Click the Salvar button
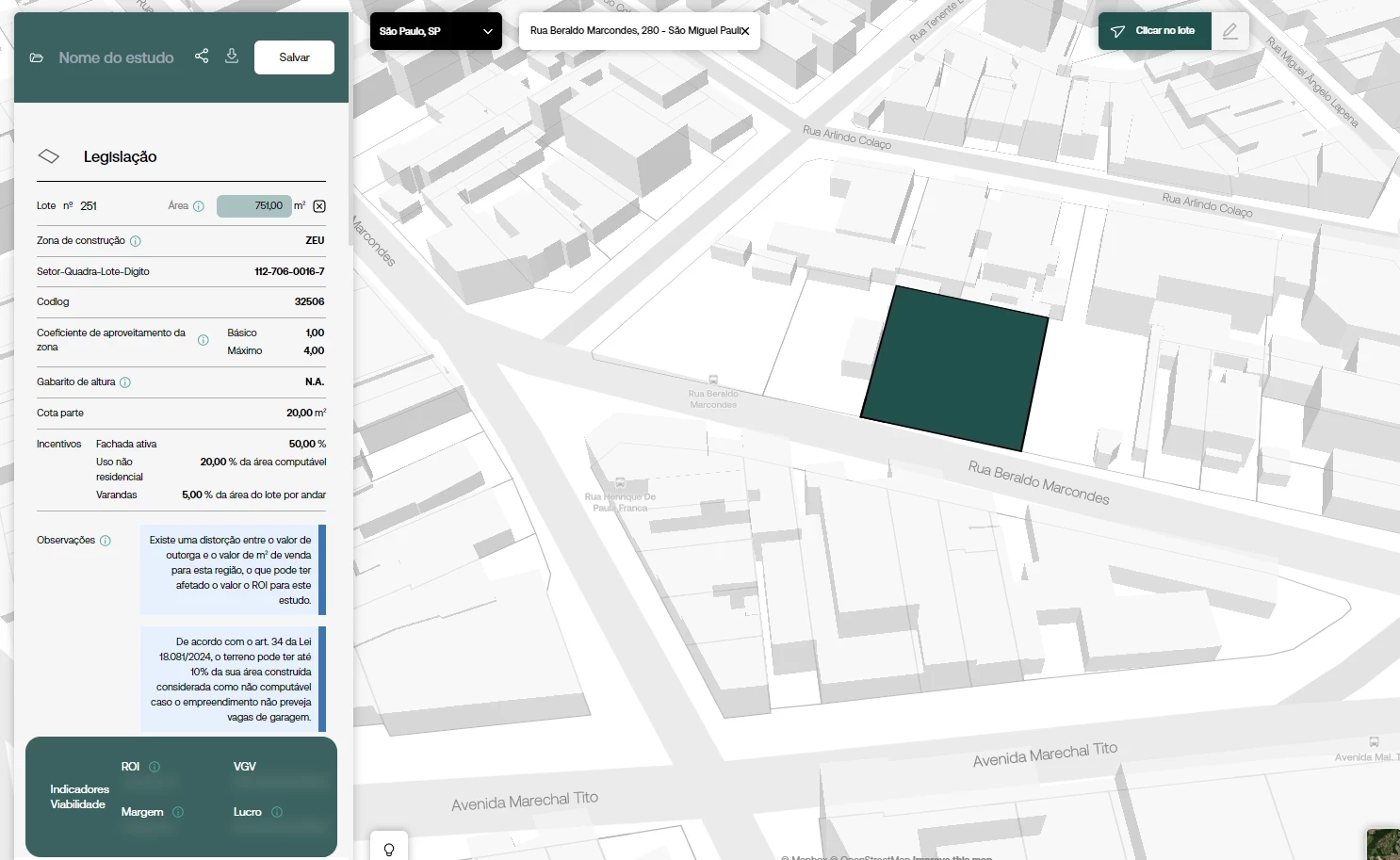 pyautogui.click(x=294, y=57)
